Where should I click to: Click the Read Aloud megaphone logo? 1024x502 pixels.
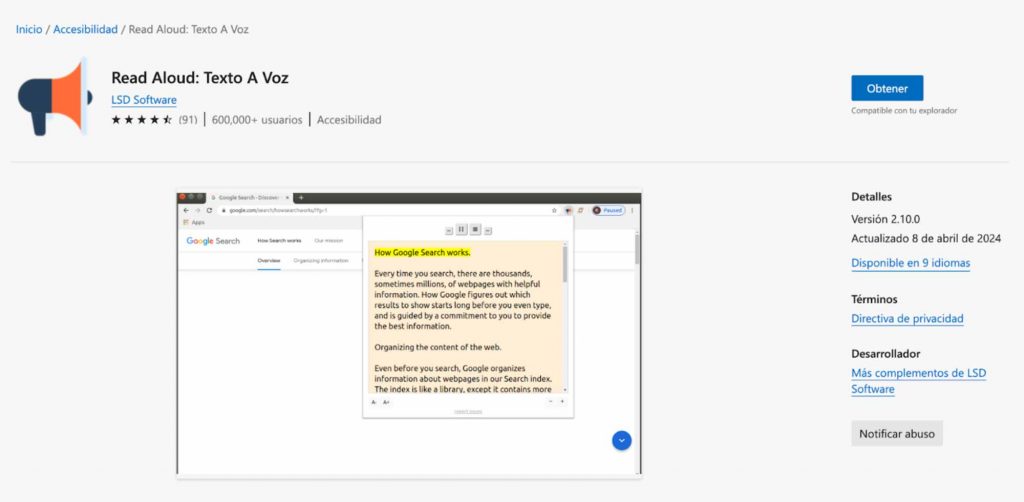pos(55,97)
